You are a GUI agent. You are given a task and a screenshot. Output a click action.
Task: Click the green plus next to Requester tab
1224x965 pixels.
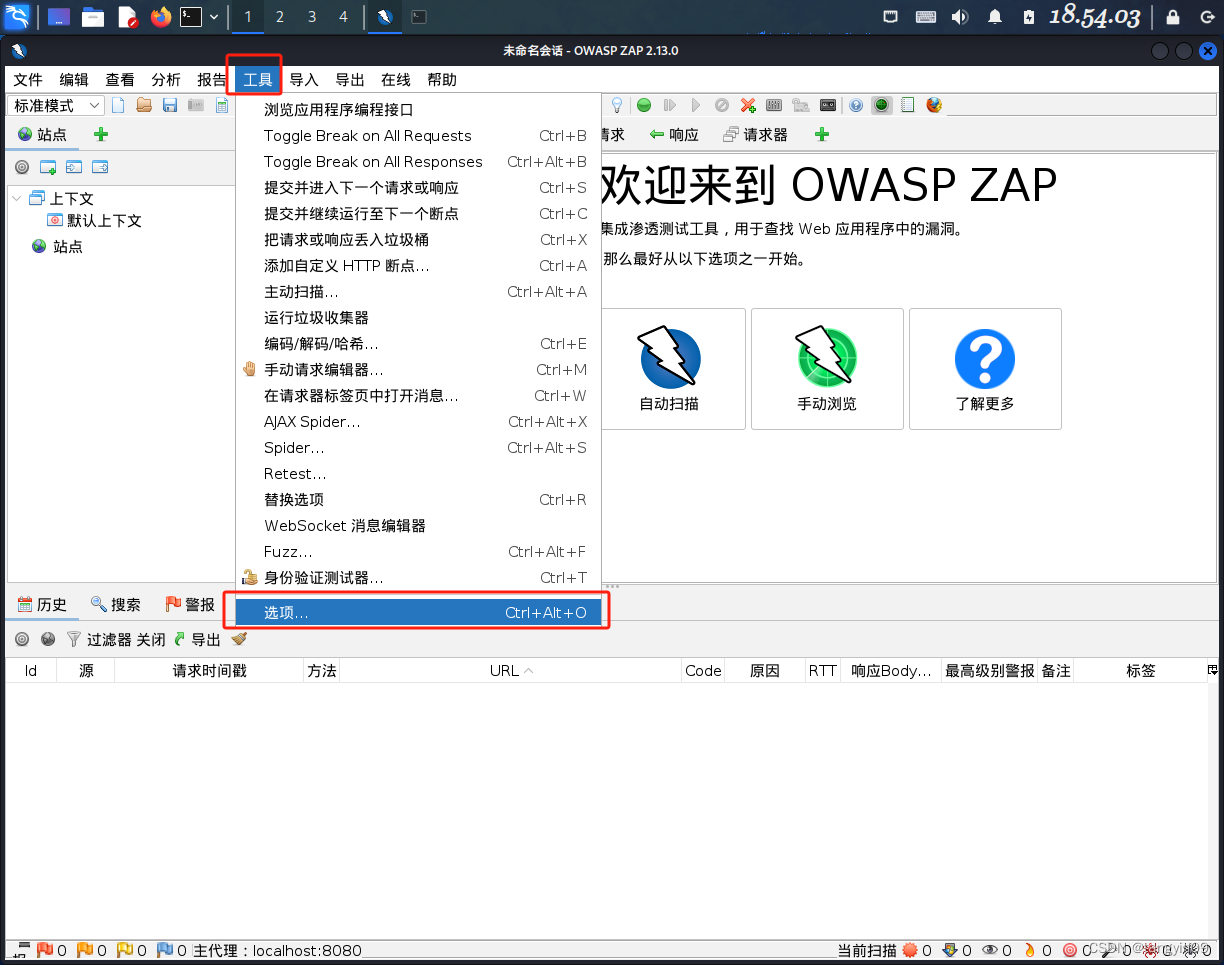(x=822, y=135)
